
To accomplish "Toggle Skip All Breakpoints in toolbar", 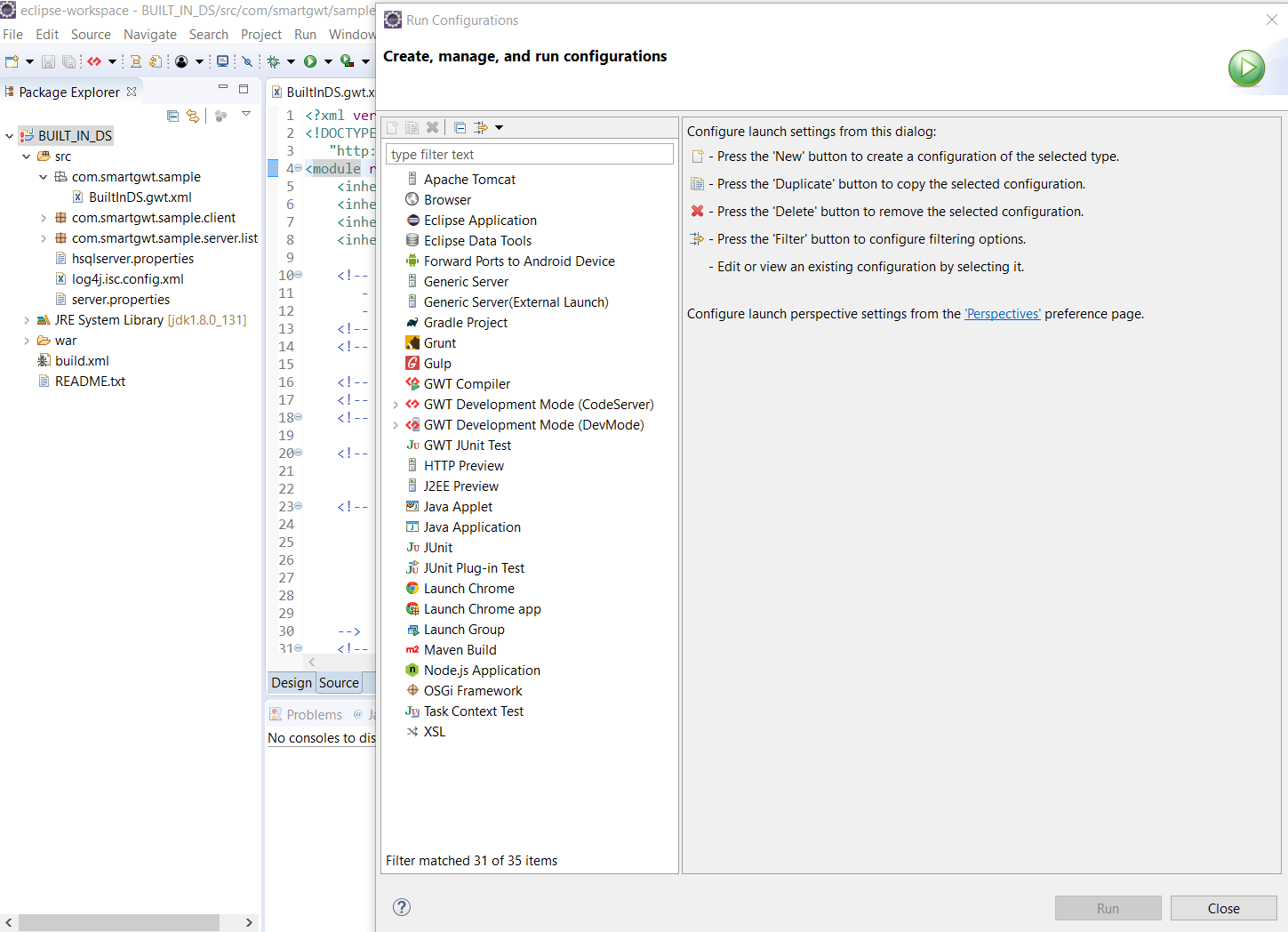I will [x=248, y=61].
